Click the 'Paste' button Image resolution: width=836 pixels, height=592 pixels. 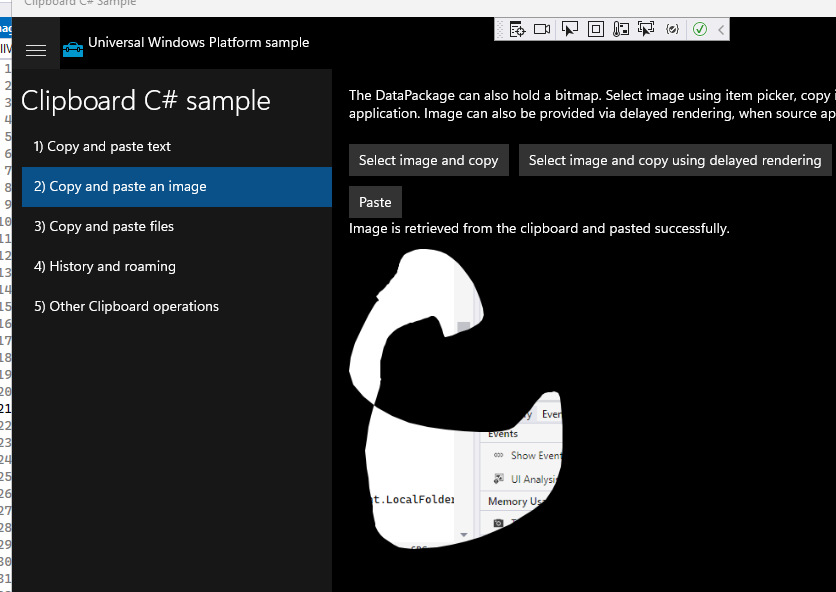point(375,201)
